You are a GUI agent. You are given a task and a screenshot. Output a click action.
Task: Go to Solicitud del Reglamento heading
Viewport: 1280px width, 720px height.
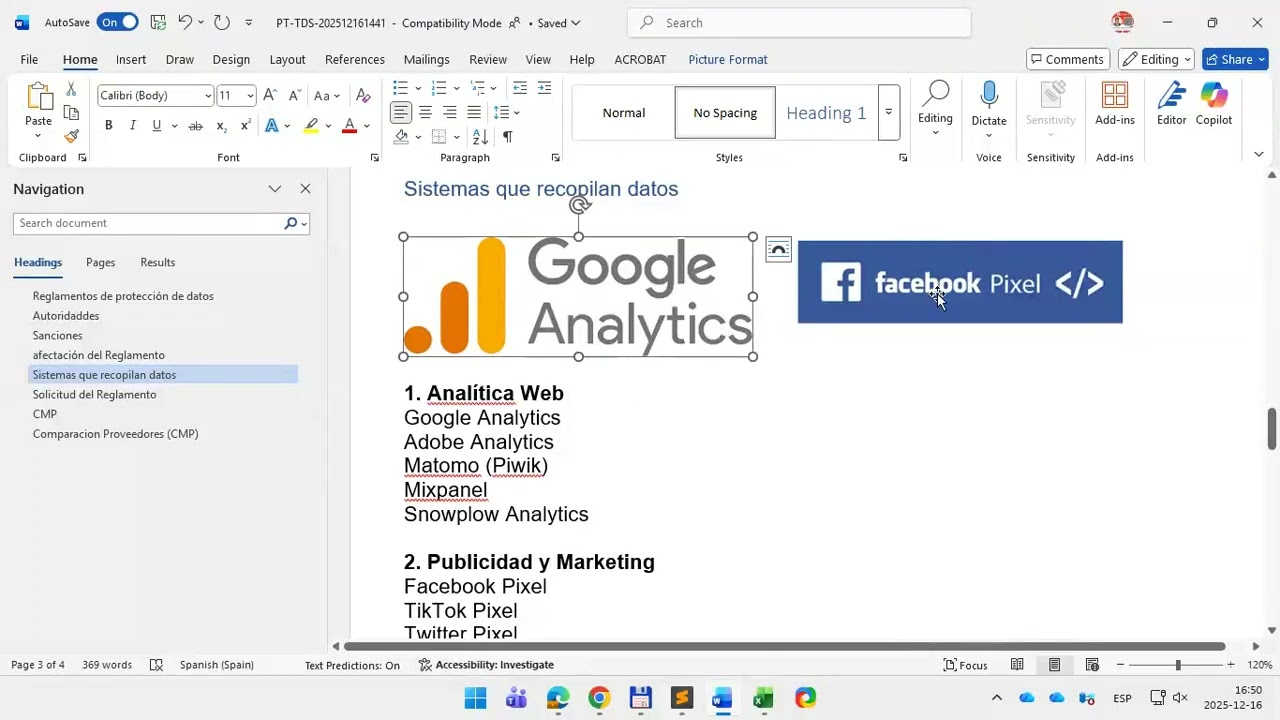point(94,394)
